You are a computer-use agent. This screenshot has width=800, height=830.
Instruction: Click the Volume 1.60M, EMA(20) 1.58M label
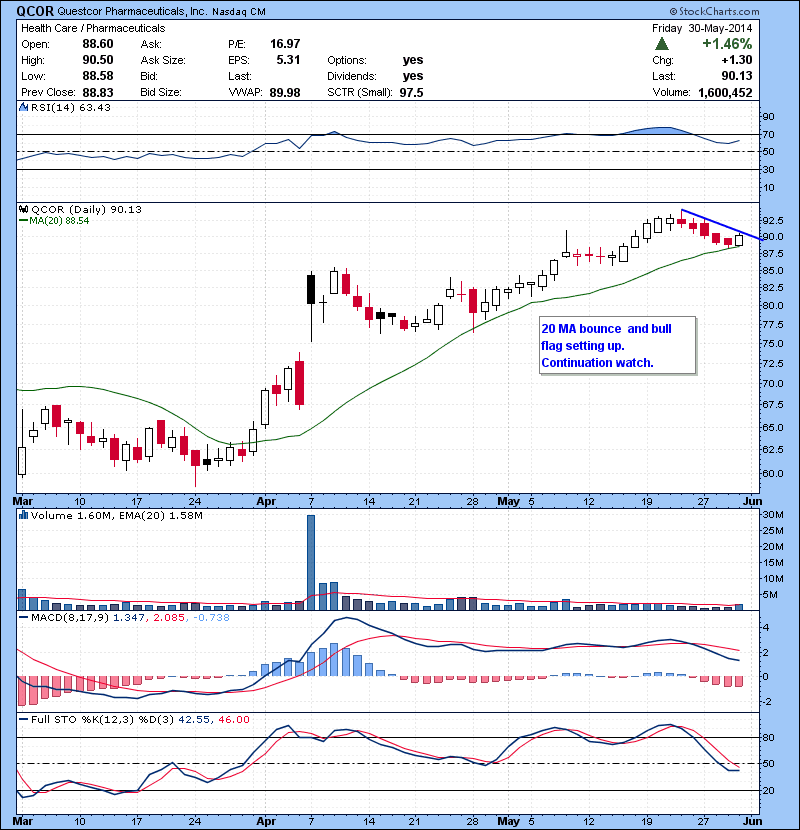(116, 515)
